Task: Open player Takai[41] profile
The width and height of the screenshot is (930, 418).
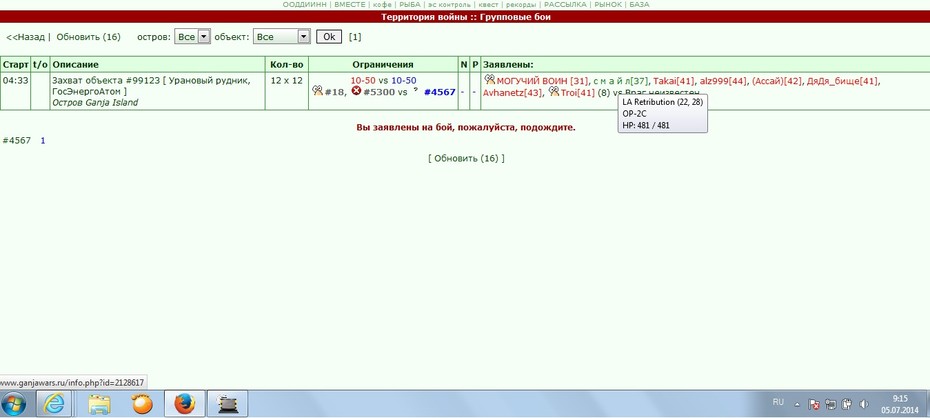Action: pos(674,81)
